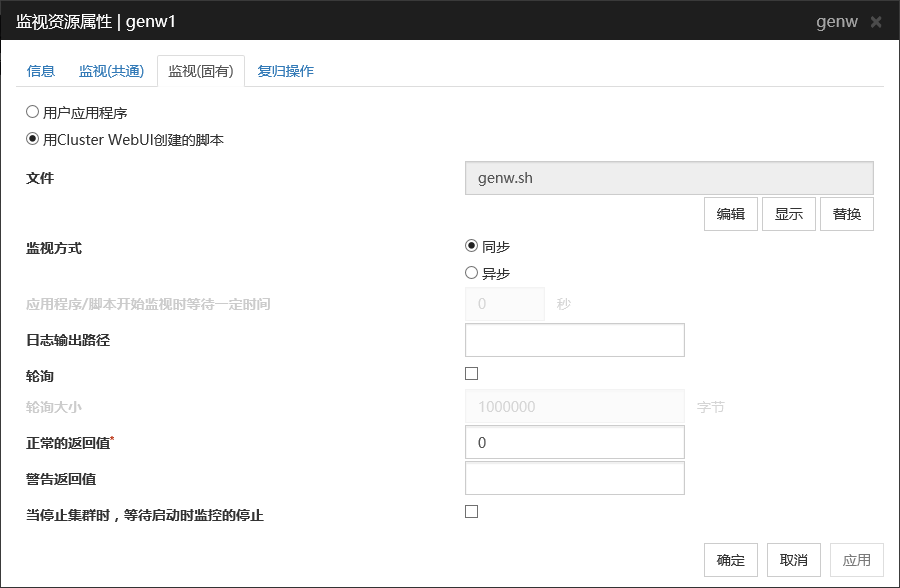Toggle 当停止集群时等待监控停止 checkbox
This screenshot has width=900, height=588.
pos(472,512)
